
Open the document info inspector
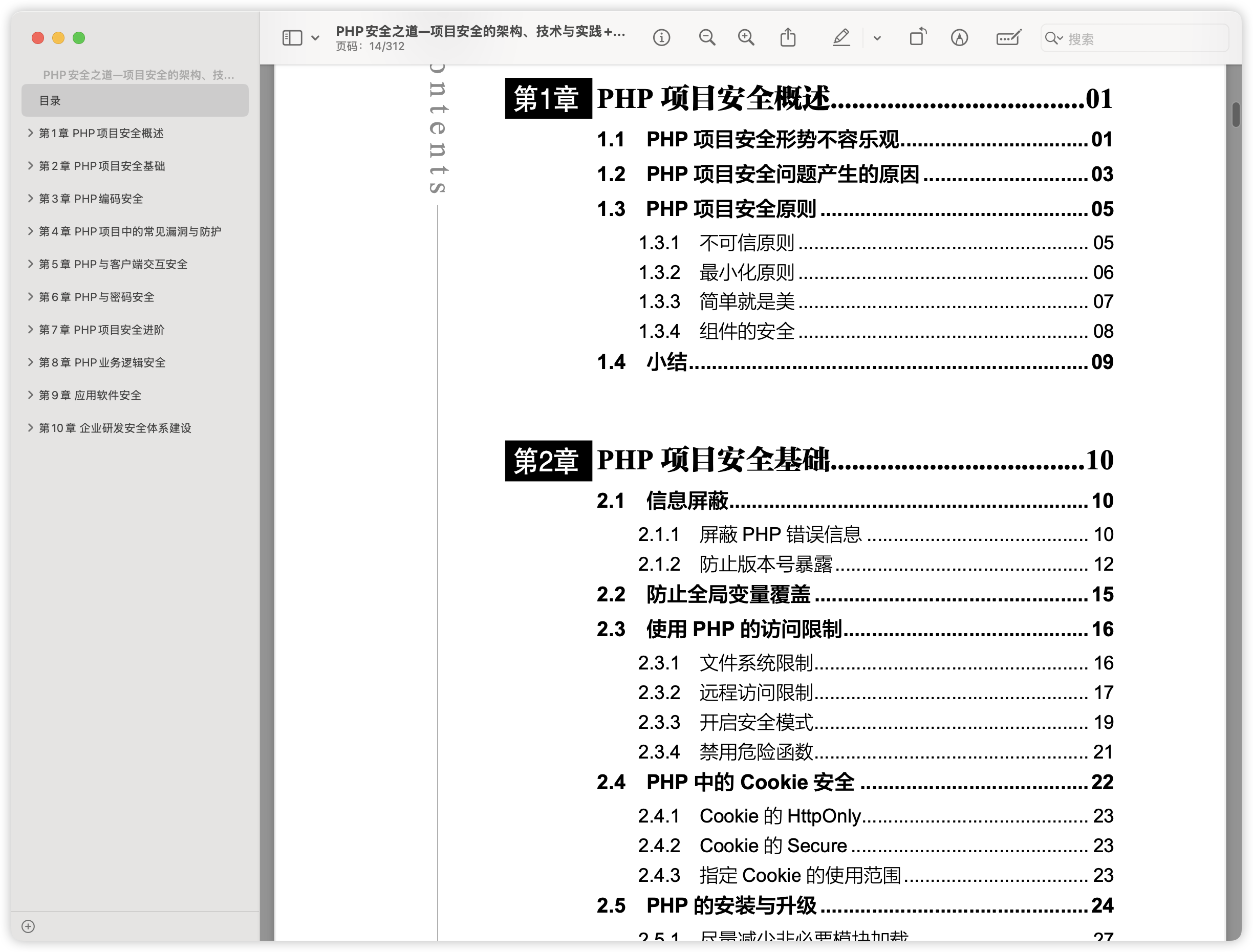(x=661, y=37)
